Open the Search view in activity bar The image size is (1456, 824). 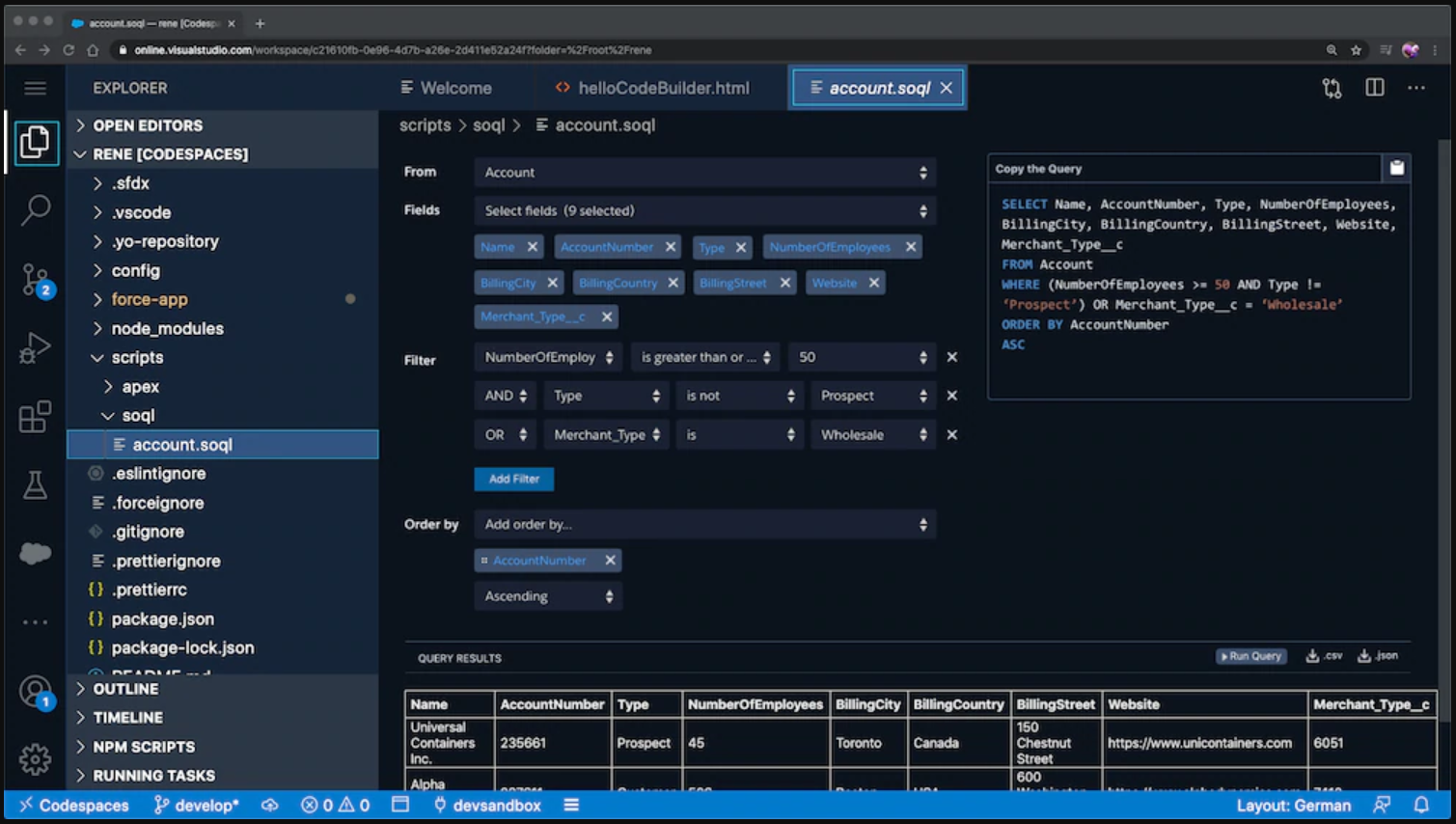click(36, 209)
